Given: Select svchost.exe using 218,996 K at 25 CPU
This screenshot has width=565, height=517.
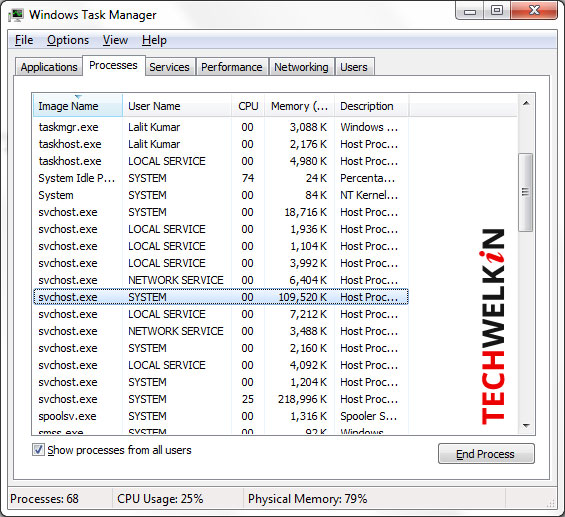Looking at the screenshot, I should coord(221,399).
